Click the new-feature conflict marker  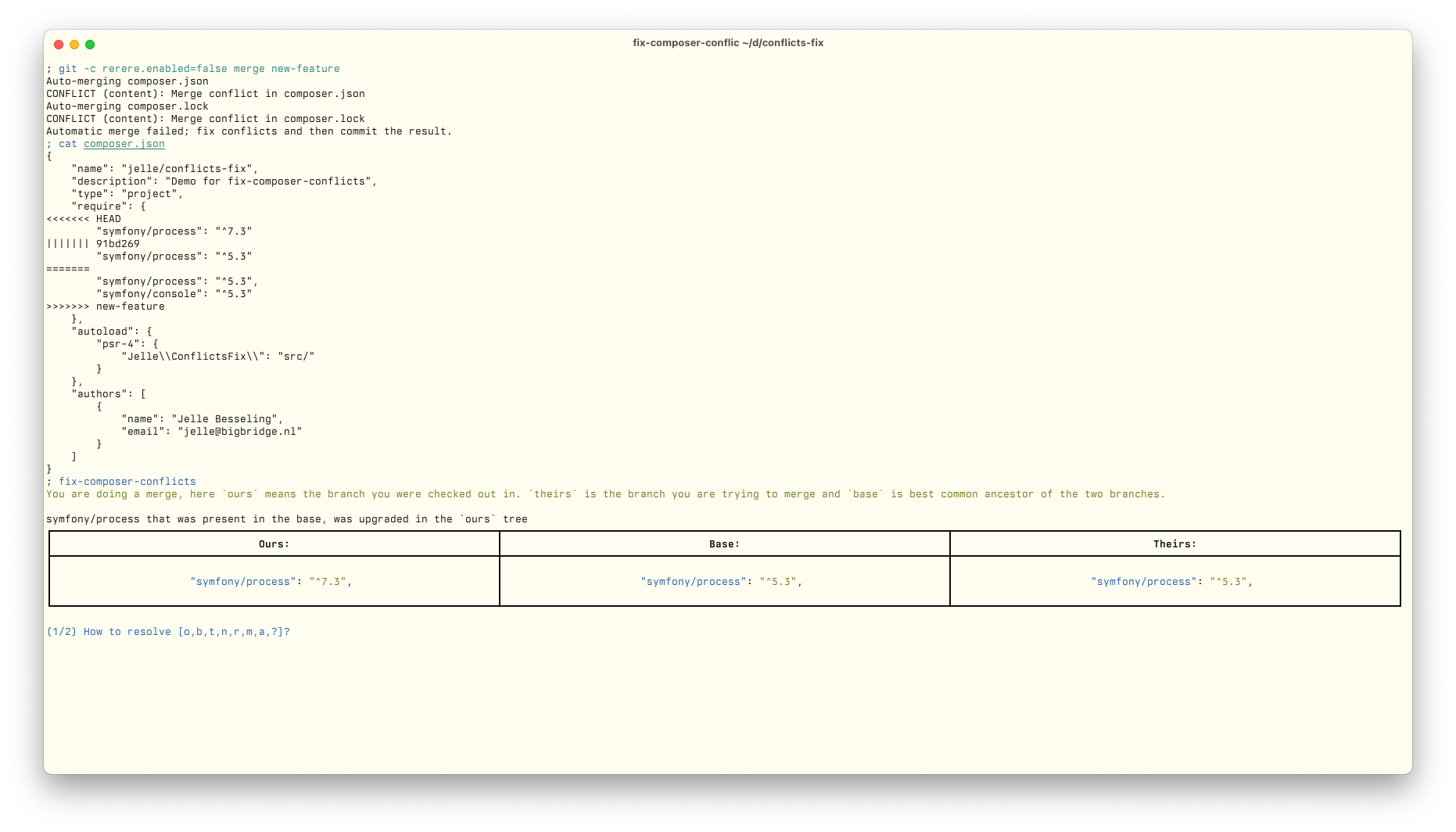pyautogui.click(x=106, y=306)
